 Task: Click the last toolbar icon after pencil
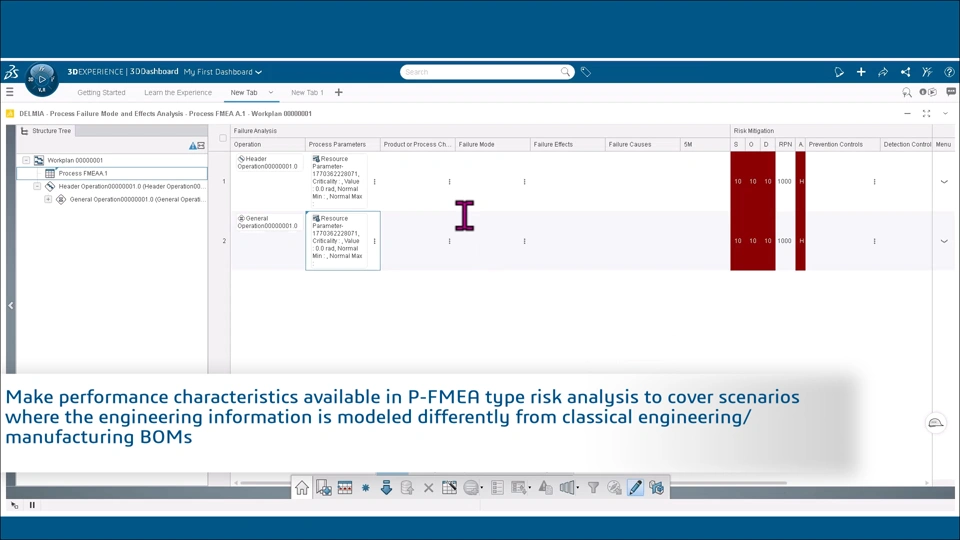click(656, 488)
